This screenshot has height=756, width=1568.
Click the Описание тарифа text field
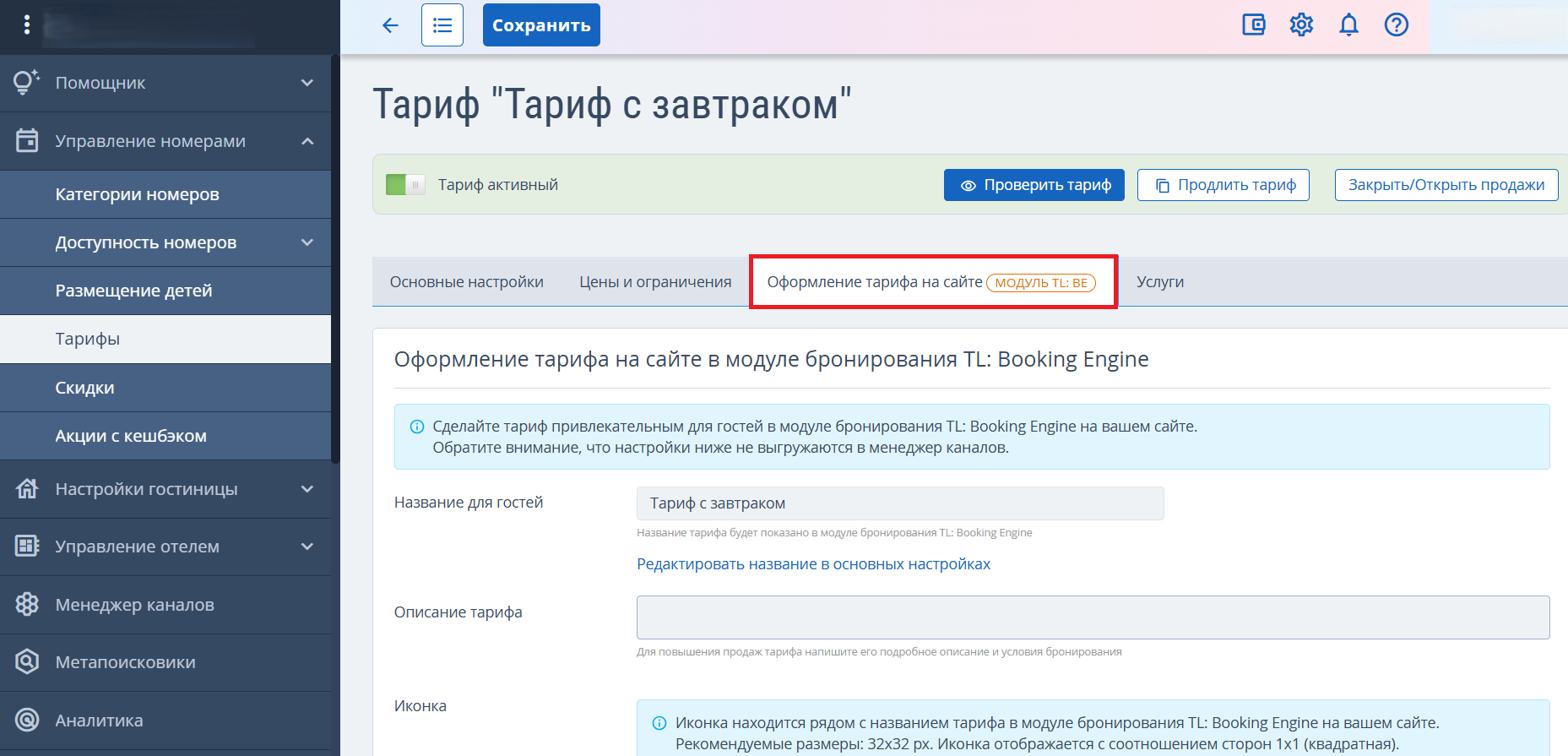[x=1093, y=617]
